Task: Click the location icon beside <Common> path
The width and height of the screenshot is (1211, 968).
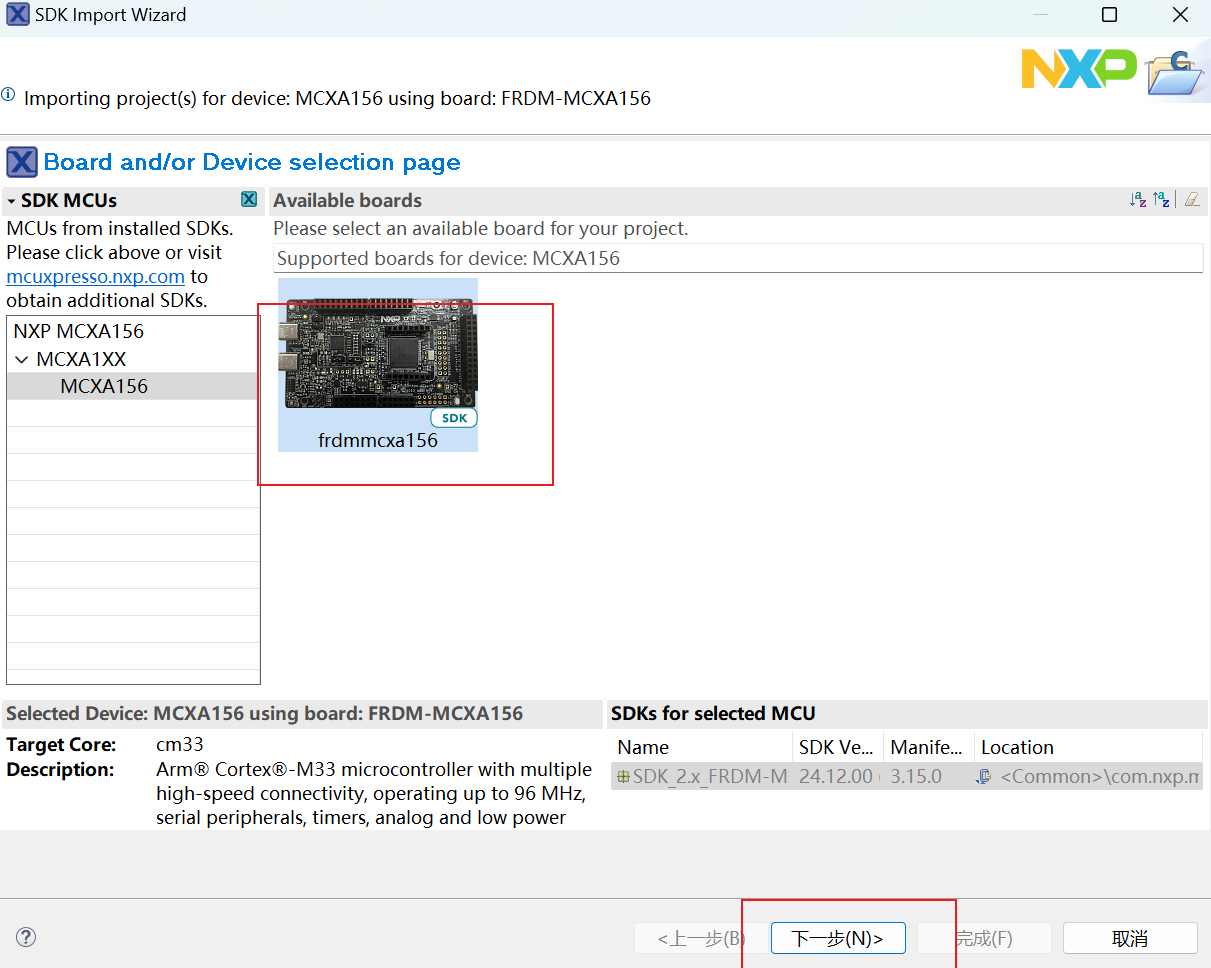Action: pyautogui.click(x=984, y=776)
